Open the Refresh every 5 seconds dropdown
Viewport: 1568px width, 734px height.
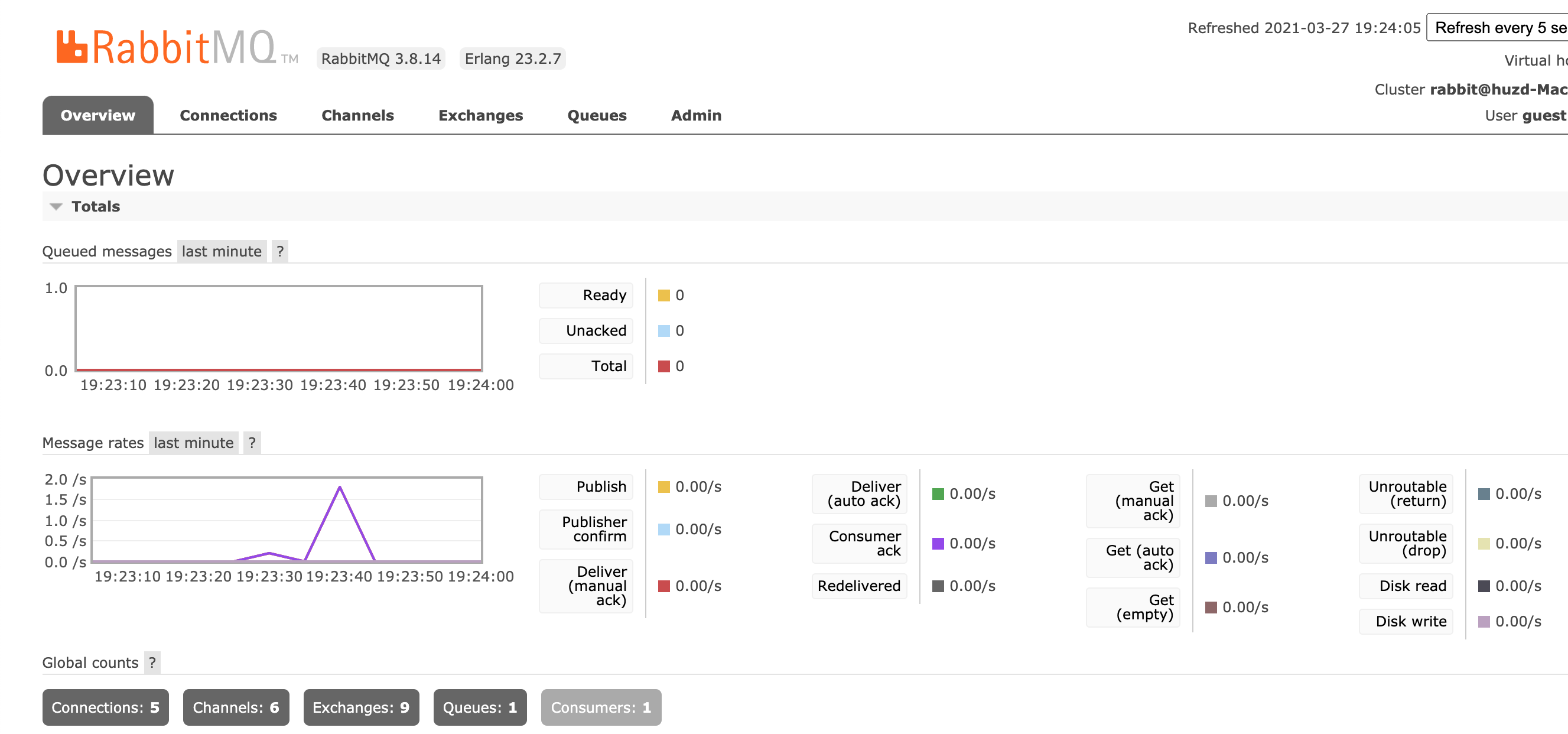pyautogui.click(x=1497, y=27)
